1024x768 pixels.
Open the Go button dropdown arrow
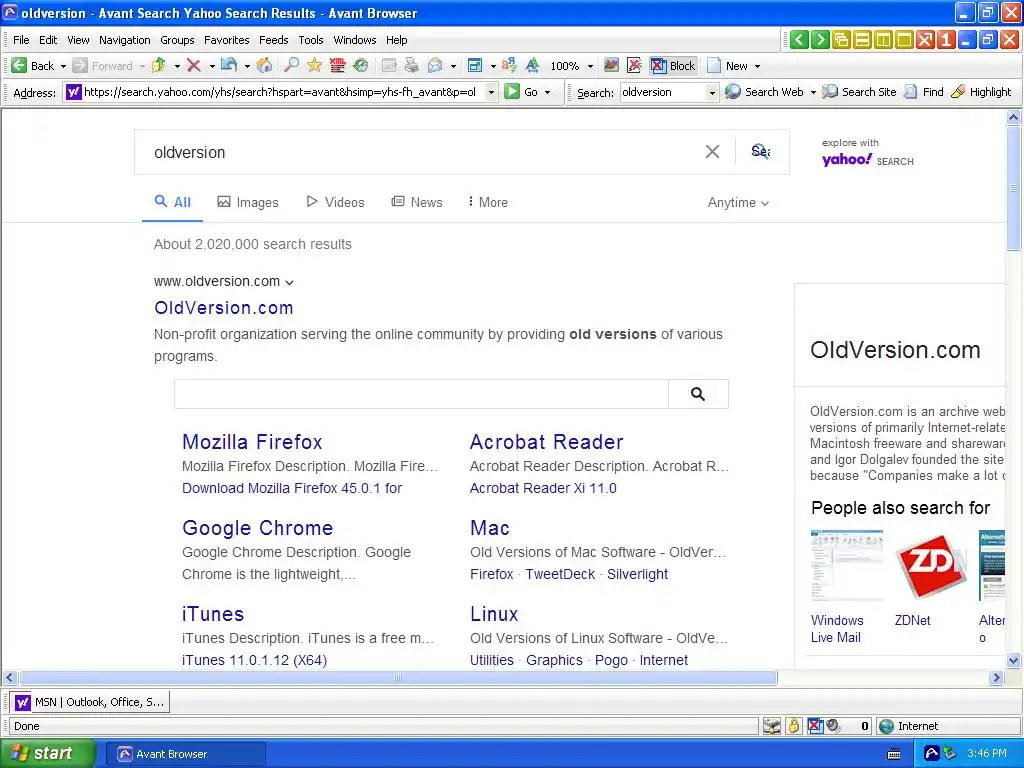pyautogui.click(x=547, y=92)
